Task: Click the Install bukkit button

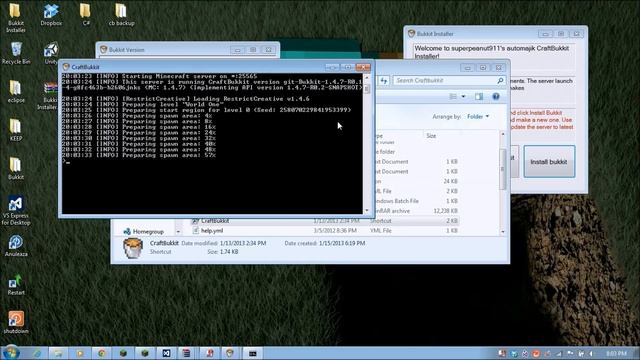Action: click(x=549, y=162)
